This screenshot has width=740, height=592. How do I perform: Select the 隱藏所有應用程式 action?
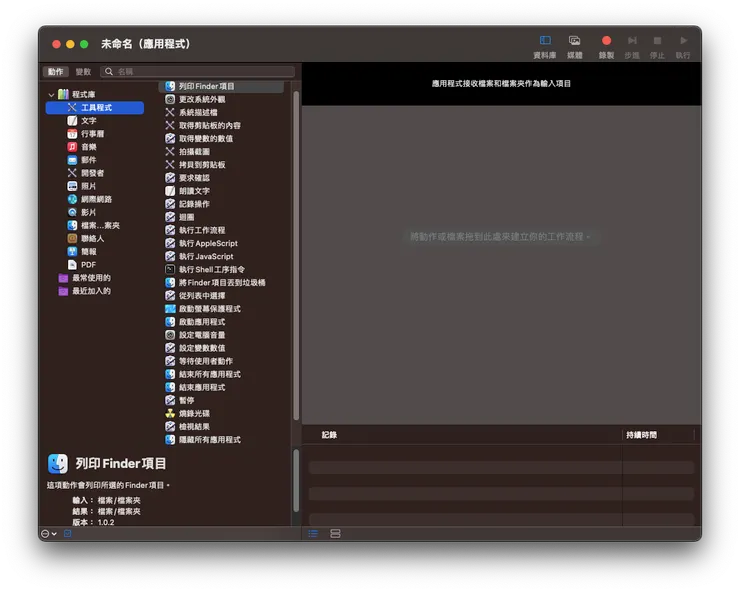coord(203,440)
